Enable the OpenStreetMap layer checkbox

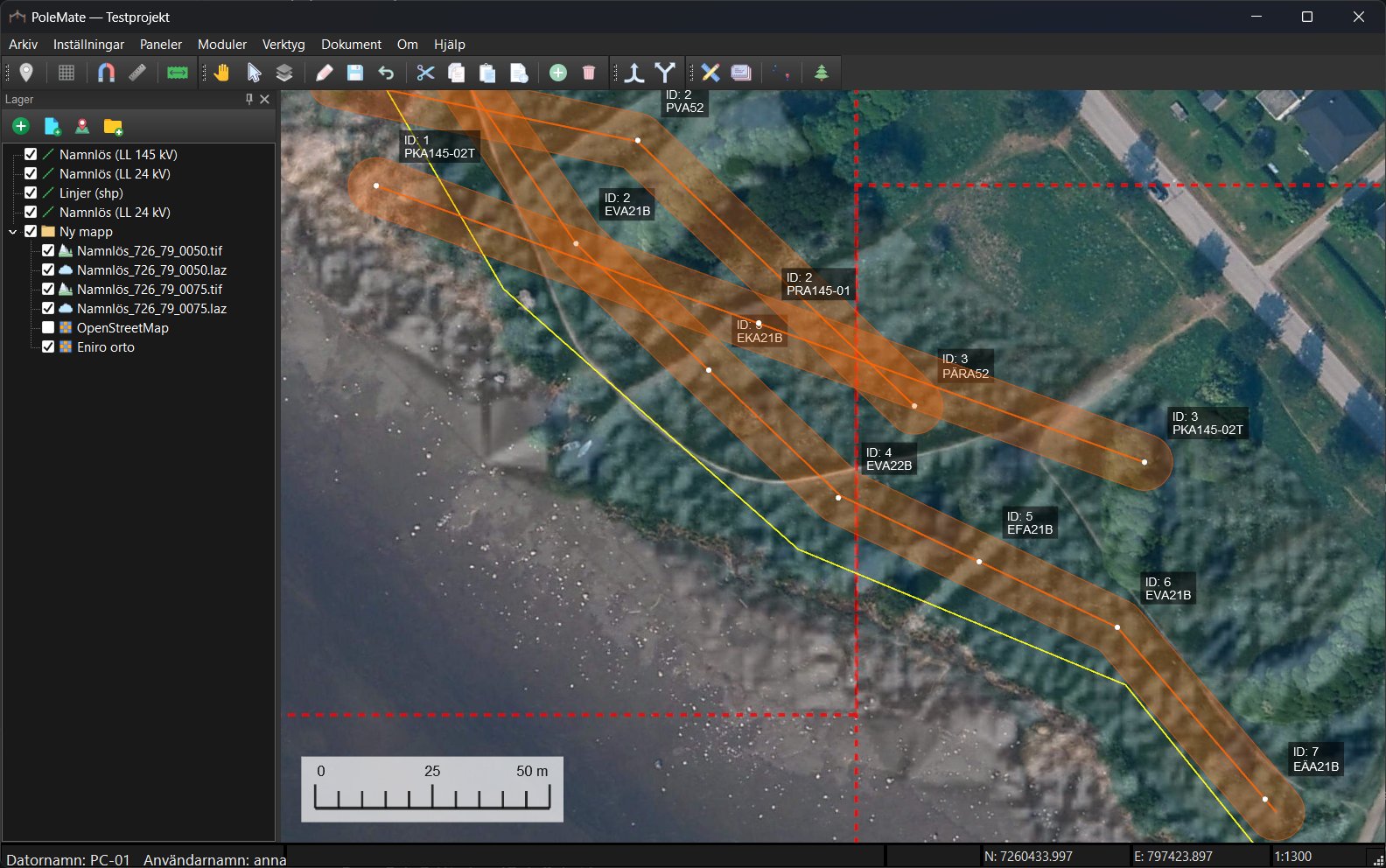coord(48,327)
